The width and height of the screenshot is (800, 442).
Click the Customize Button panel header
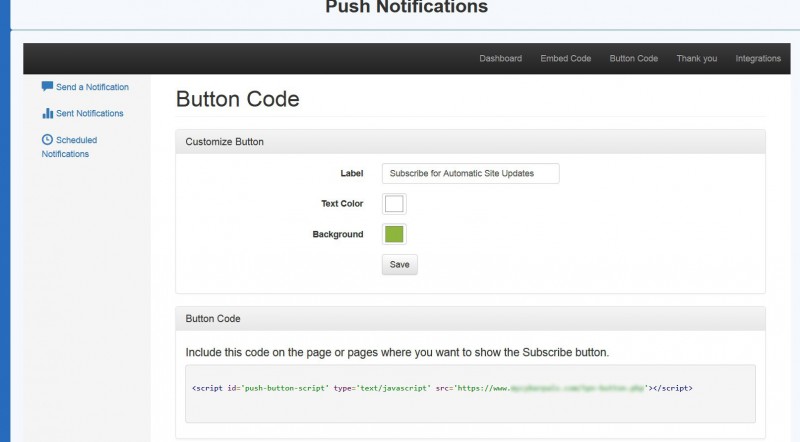pyautogui.click(x=470, y=142)
